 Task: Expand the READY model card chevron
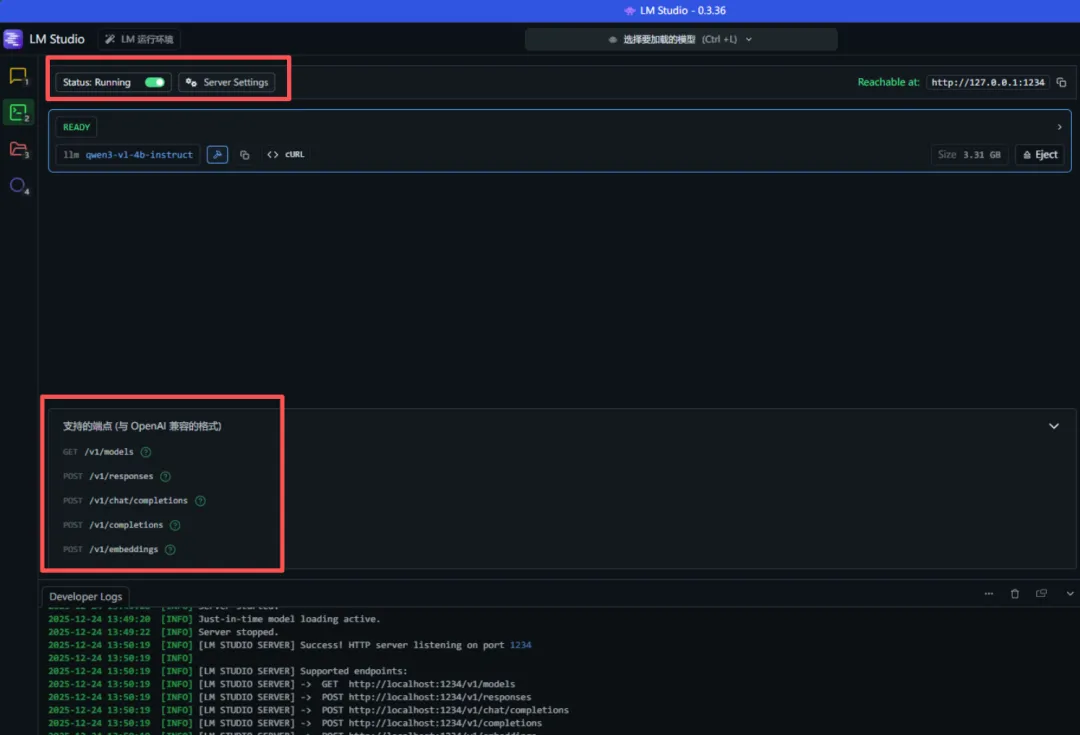tap(1059, 127)
